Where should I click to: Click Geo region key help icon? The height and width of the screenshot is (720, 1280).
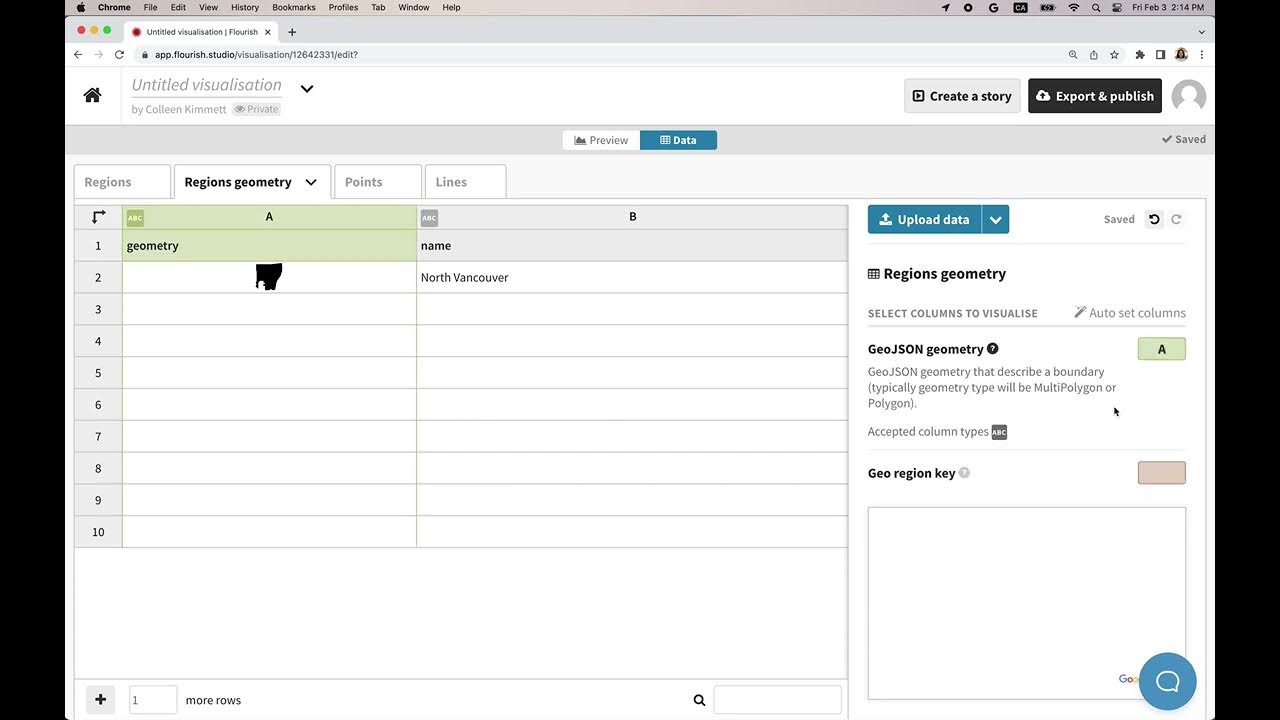[964, 473]
